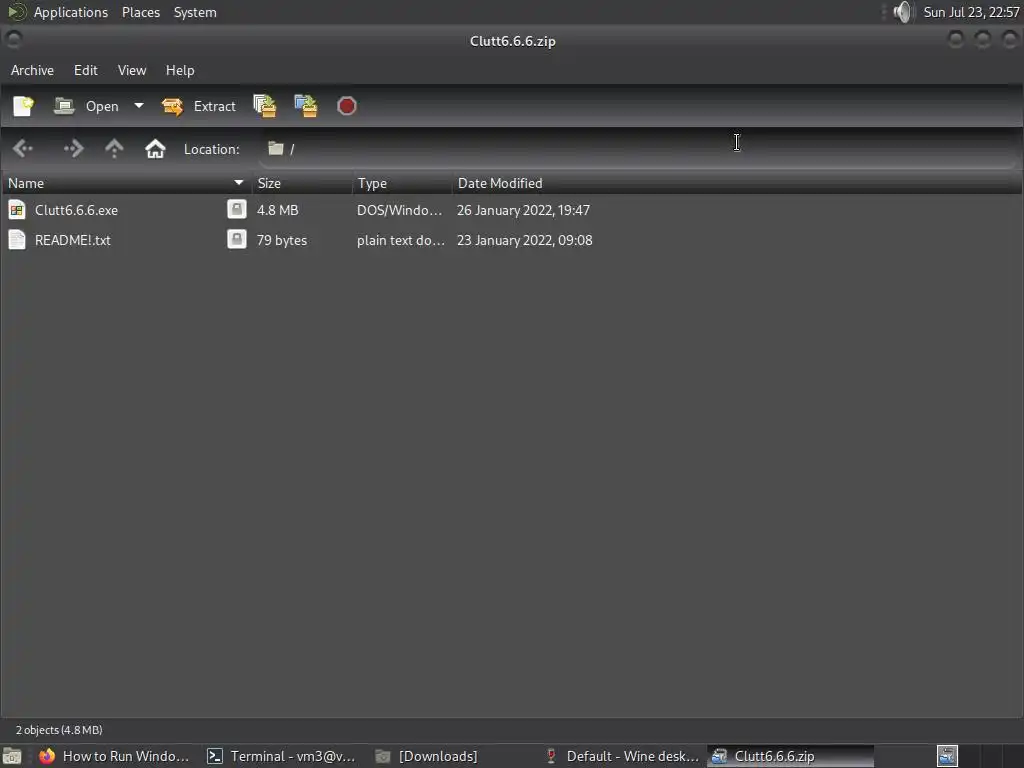This screenshot has width=1024, height=768.
Task: Click the Clutt6.6.6.zip taskbar button
Action: pos(790,756)
